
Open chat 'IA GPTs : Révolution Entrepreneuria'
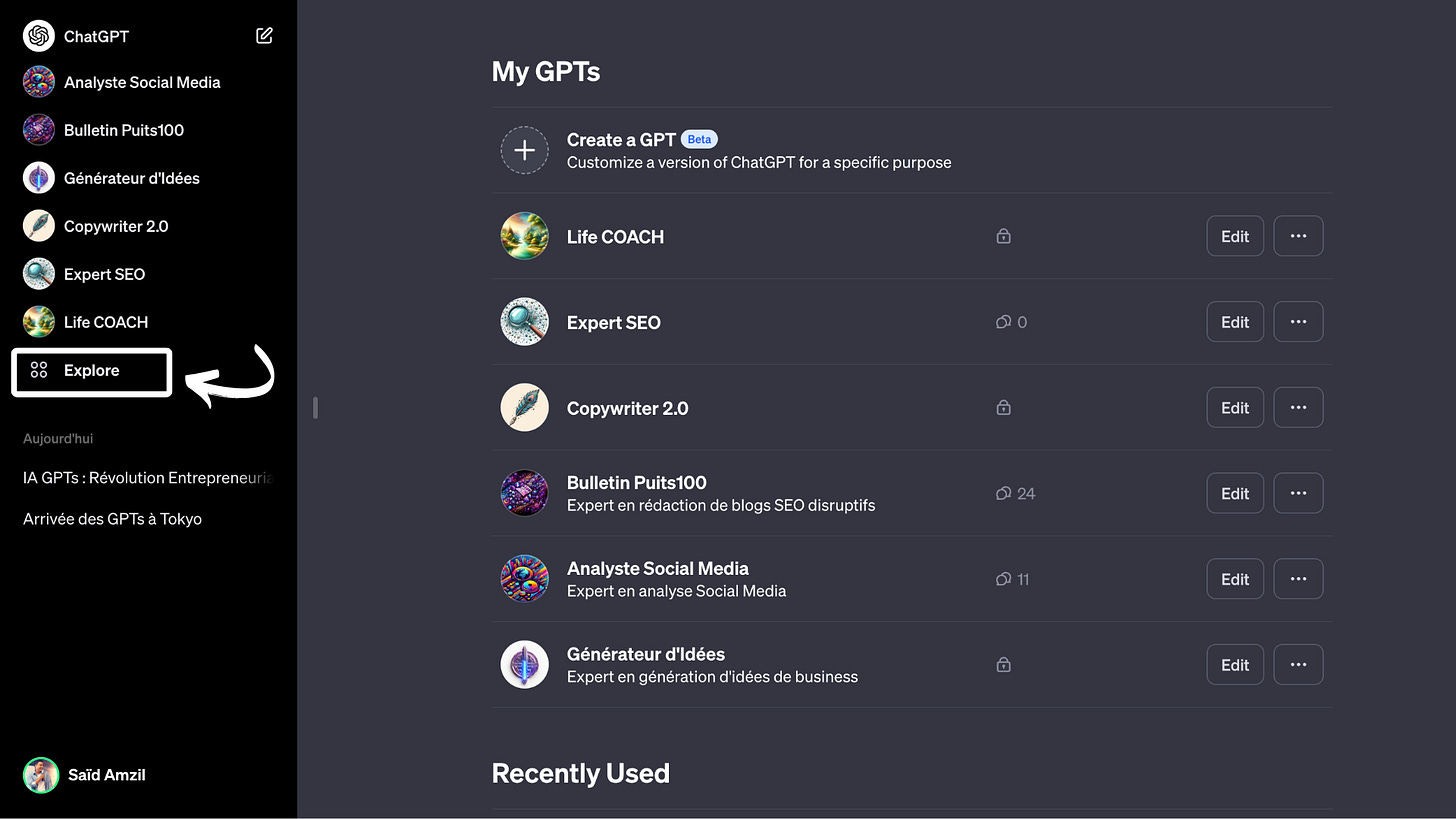(x=148, y=478)
